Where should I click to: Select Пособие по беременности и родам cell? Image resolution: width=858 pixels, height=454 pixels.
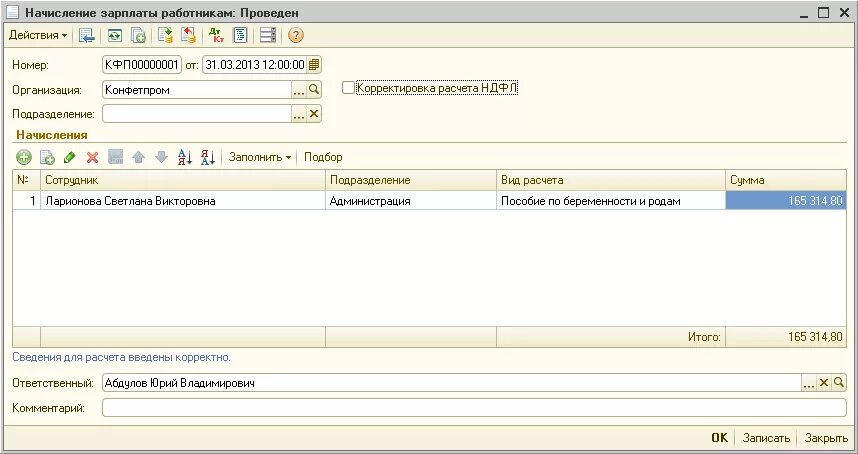point(611,201)
